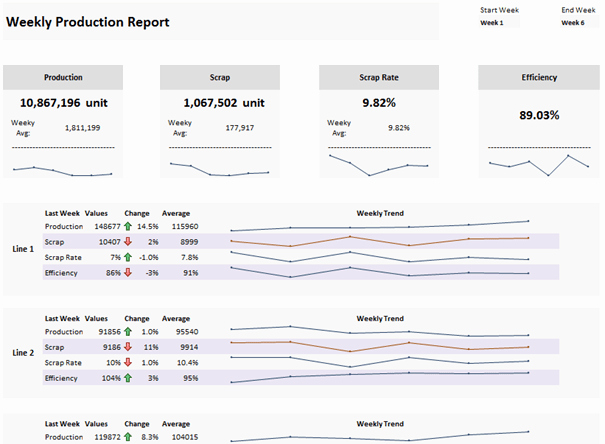Click the third line's production average 104015

(185, 437)
